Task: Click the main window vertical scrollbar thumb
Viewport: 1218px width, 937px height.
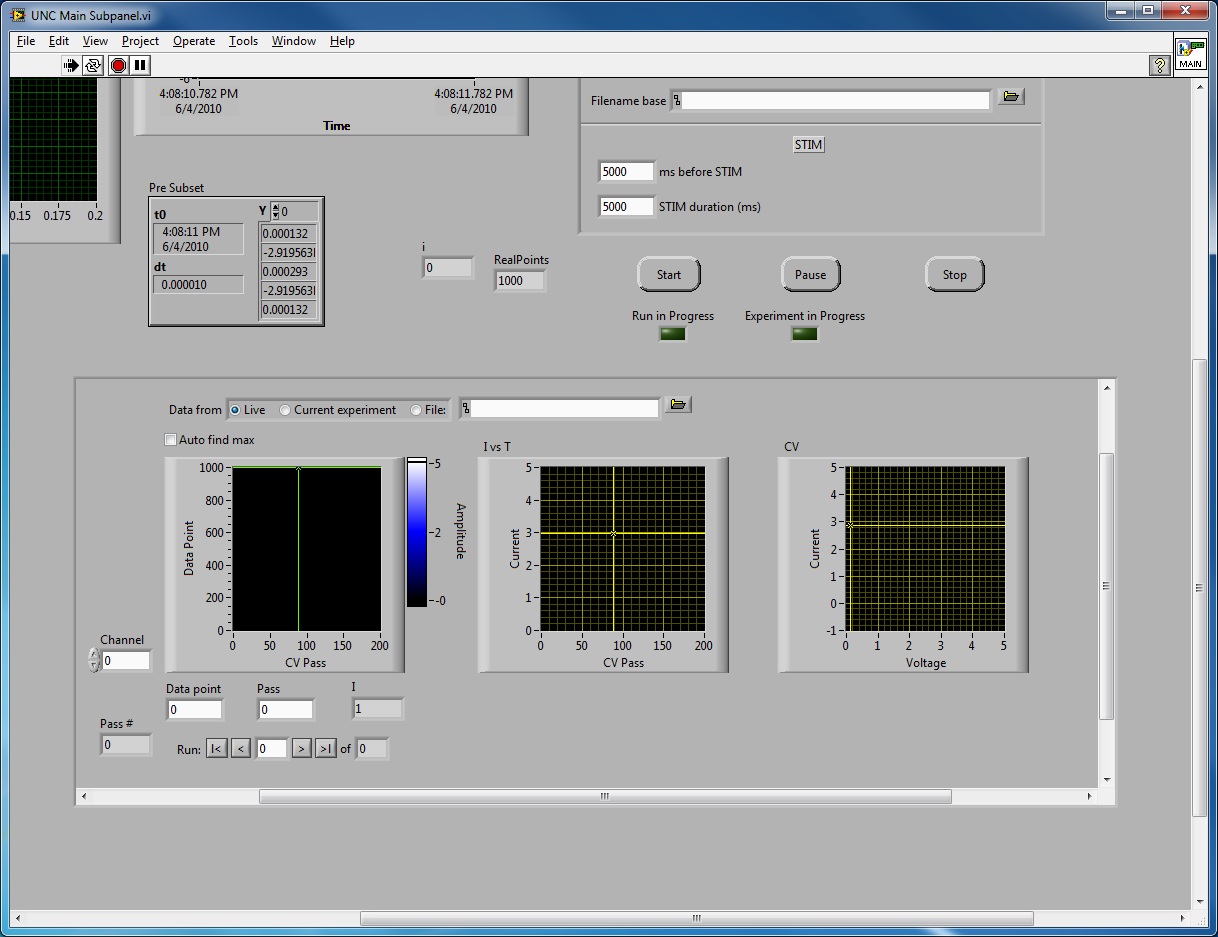Action: coord(1200,588)
